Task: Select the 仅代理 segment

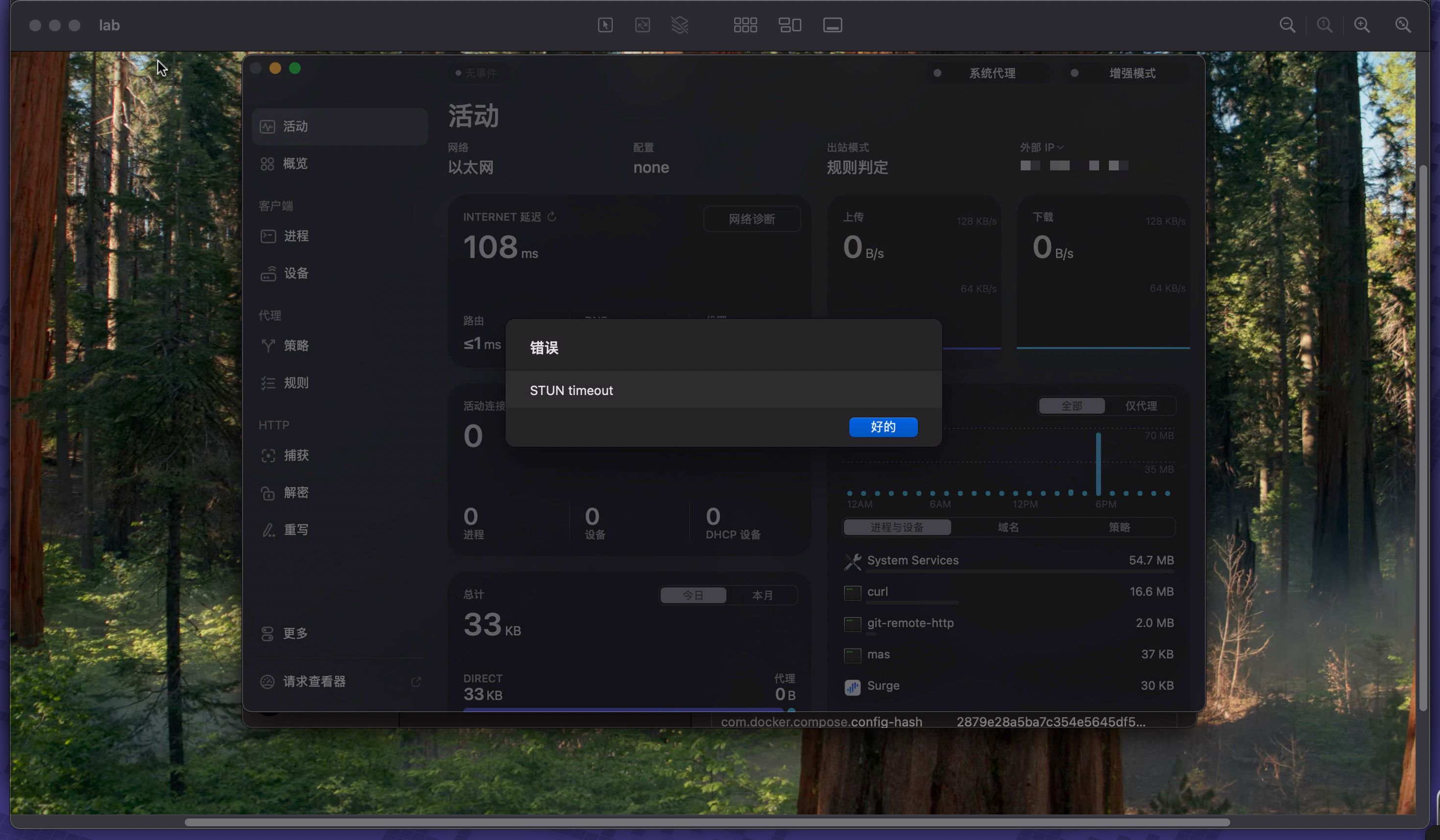Action: click(1141, 406)
